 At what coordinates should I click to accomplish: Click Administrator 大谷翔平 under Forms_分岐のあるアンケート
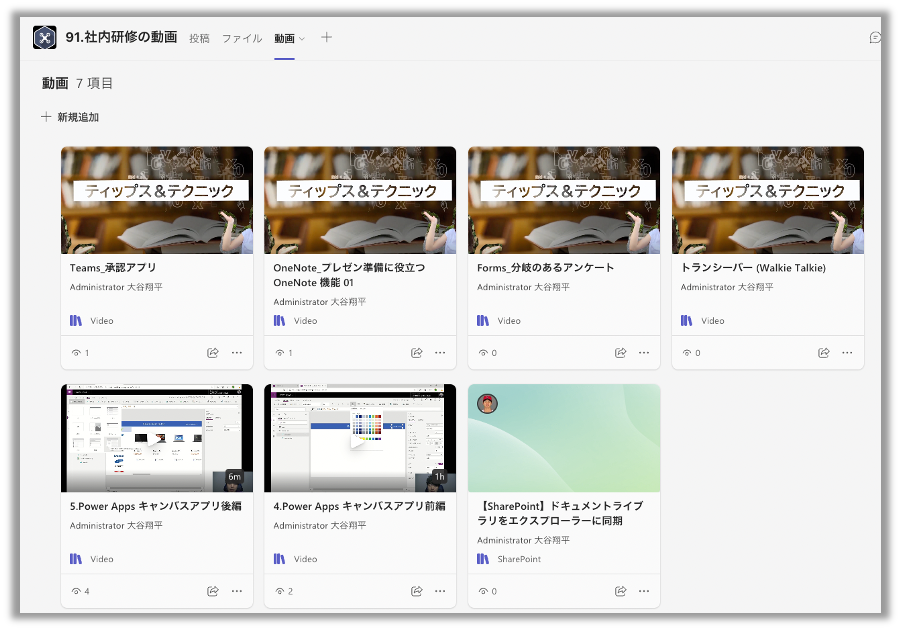523,287
